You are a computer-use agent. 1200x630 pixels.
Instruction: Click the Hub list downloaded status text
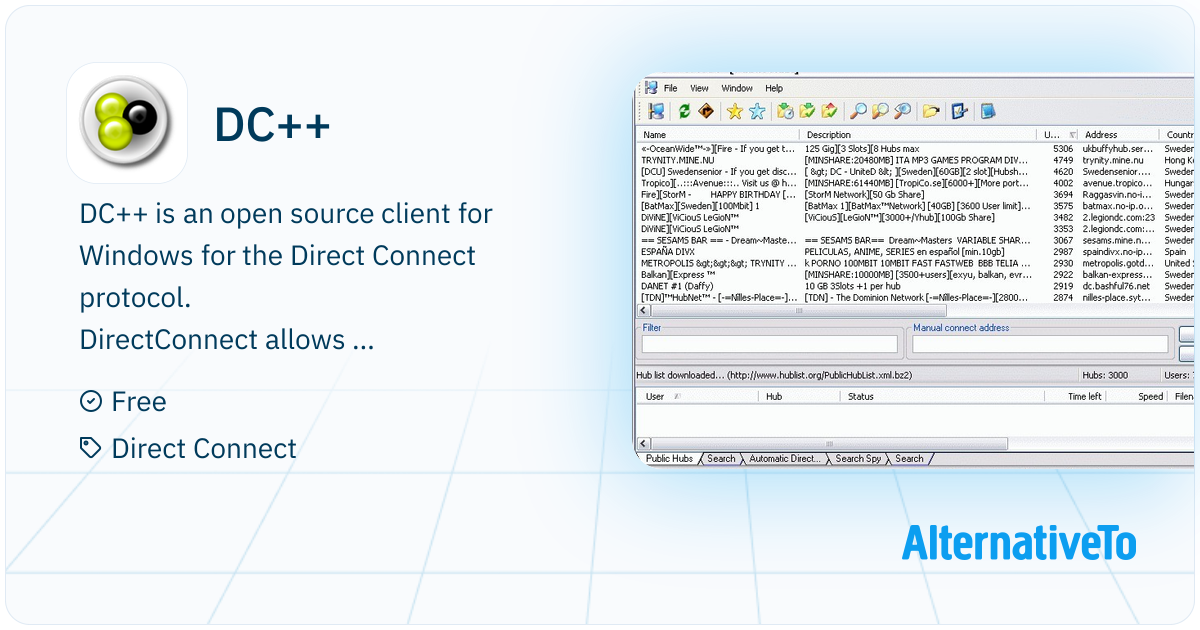772,375
